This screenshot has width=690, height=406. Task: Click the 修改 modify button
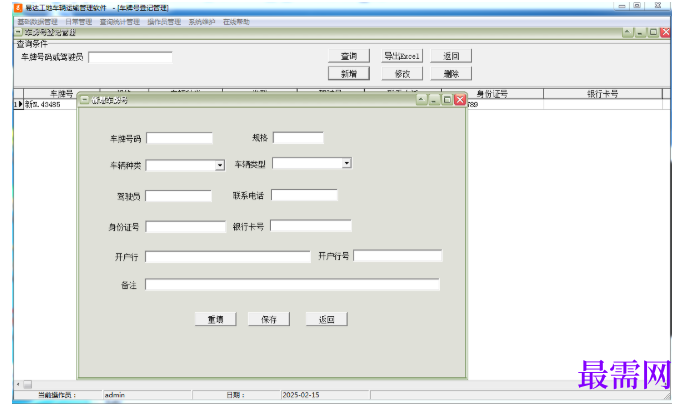pos(402,73)
